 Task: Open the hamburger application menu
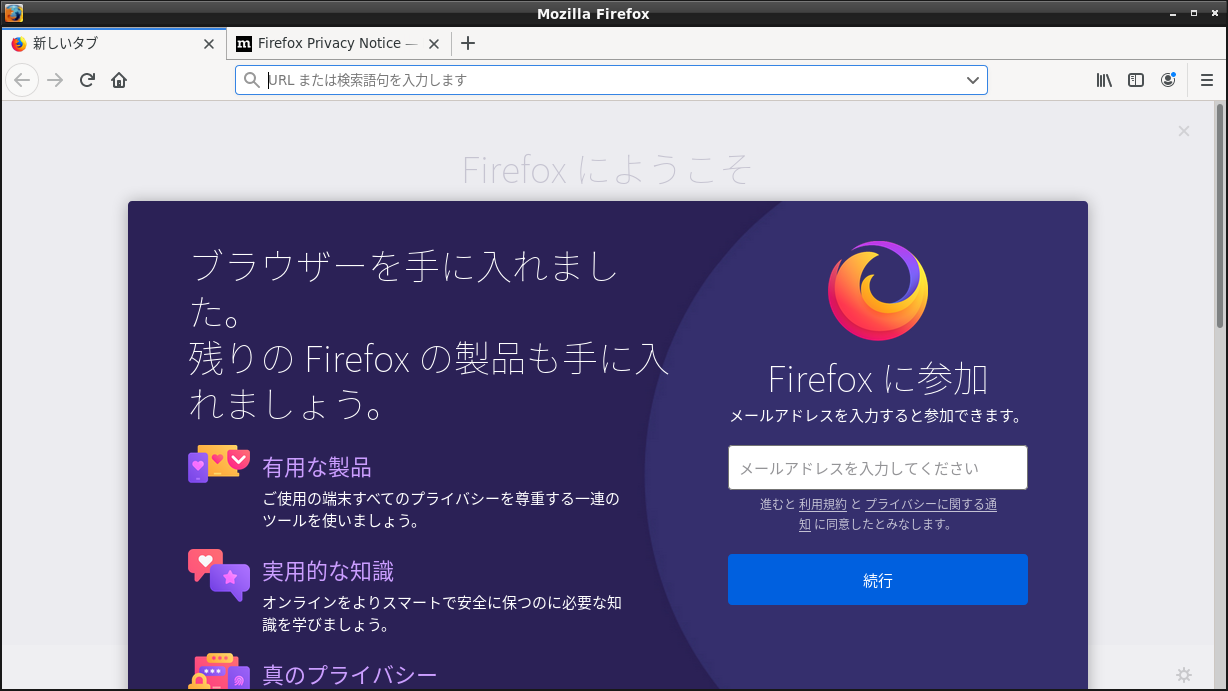point(1207,80)
